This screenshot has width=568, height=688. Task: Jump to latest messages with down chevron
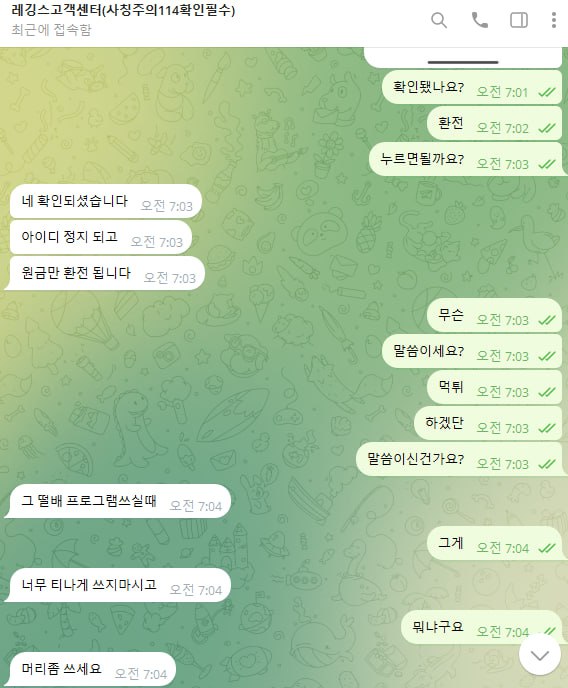[539, 655]
